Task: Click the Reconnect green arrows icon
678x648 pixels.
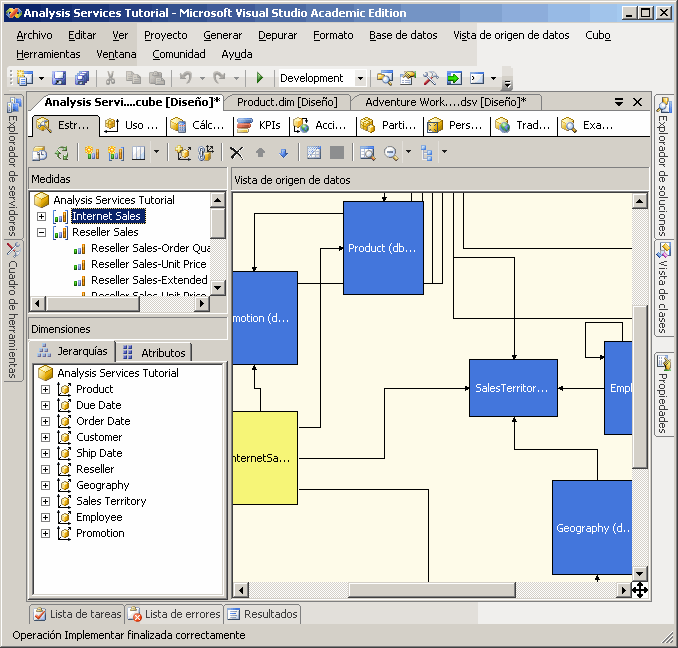Action: [62, 153]
